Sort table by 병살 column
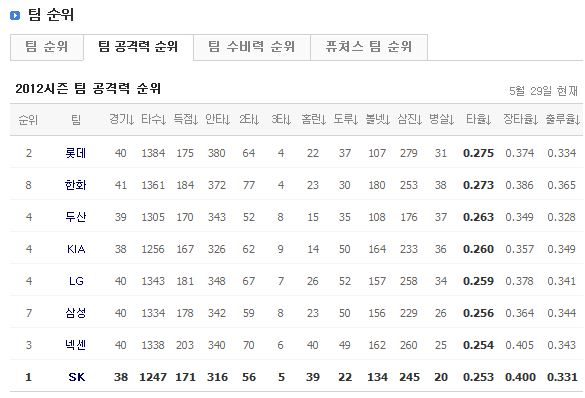The height and width of the screenshot is (398, 585). pos(441,119)
